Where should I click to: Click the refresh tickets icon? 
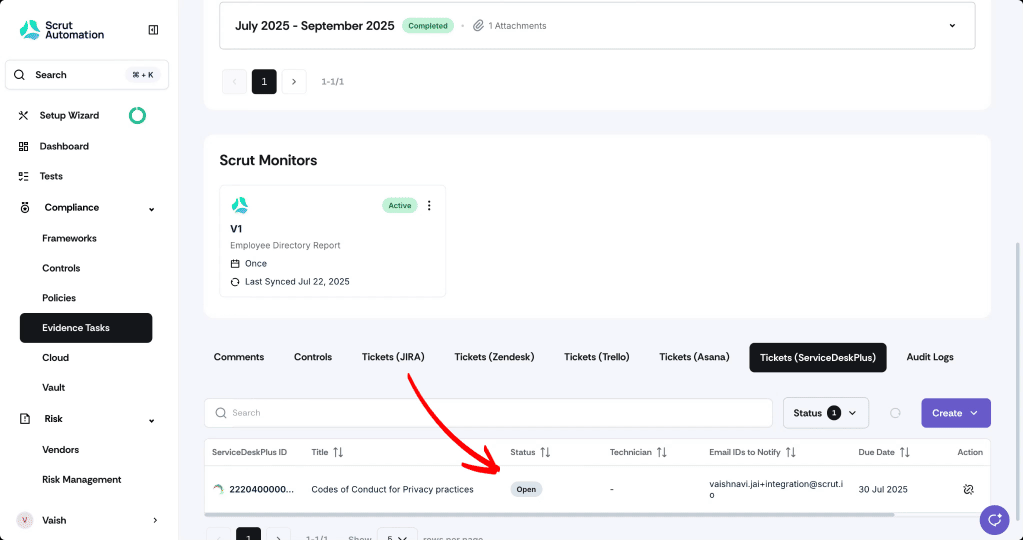(895, 413)
